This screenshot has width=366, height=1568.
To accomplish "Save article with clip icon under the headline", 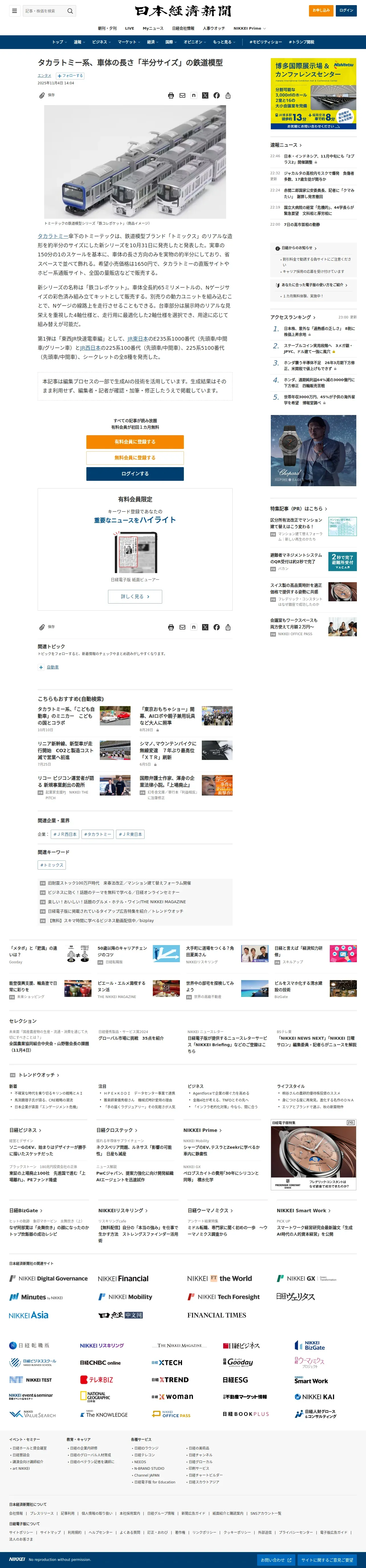I will pos(42,96).
